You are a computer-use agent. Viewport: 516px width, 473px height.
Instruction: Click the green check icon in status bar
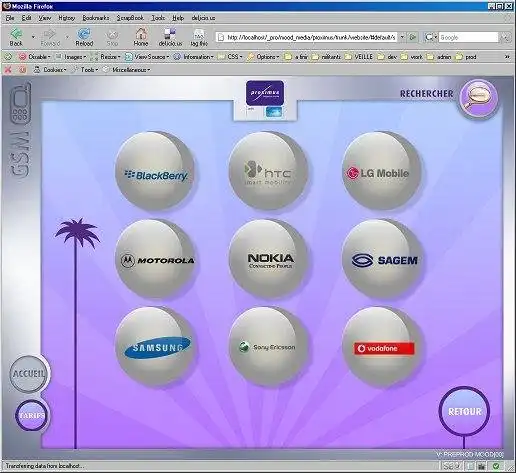(x=496, y=466)
